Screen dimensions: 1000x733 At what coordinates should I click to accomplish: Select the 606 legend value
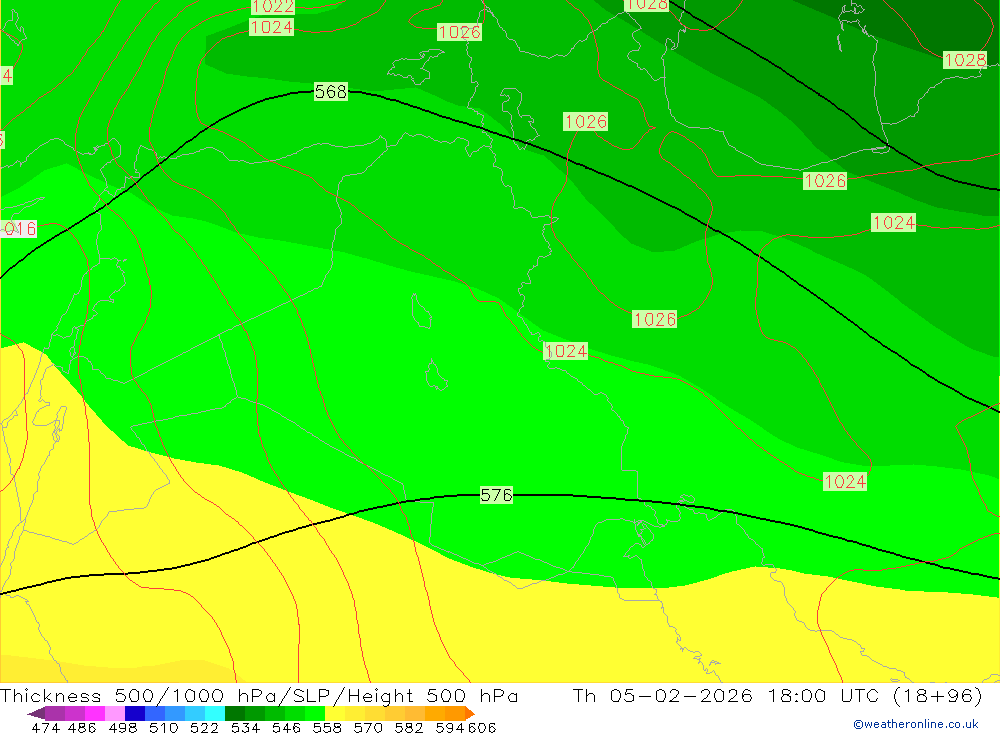point(482,727)
